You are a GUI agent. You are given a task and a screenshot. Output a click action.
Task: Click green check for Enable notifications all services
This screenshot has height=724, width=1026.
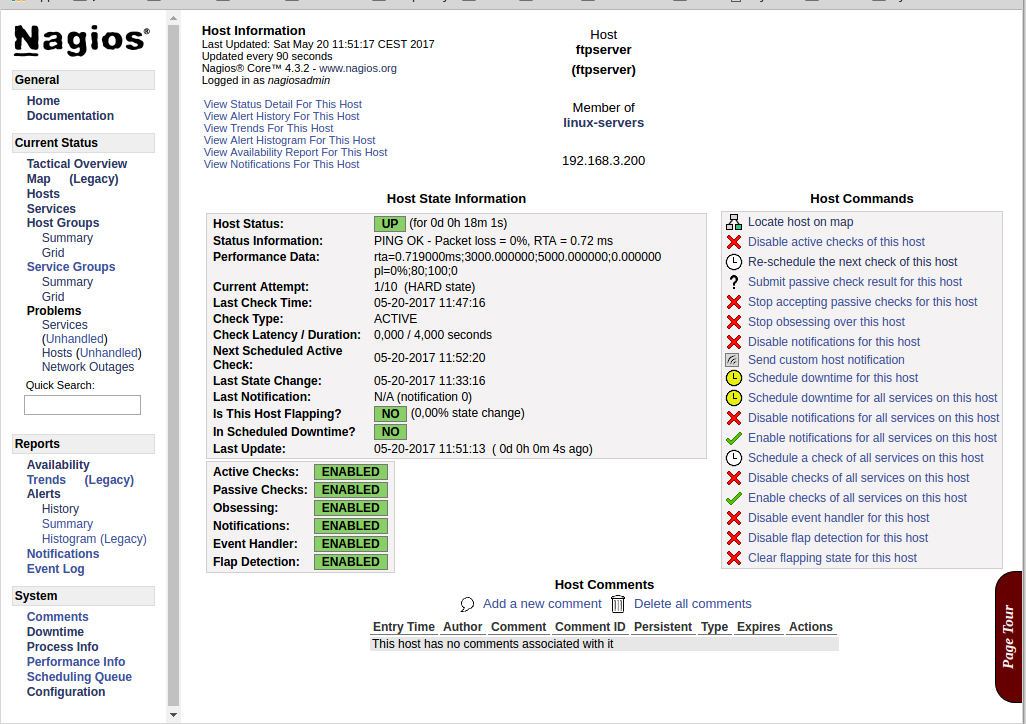coord(734,438)
